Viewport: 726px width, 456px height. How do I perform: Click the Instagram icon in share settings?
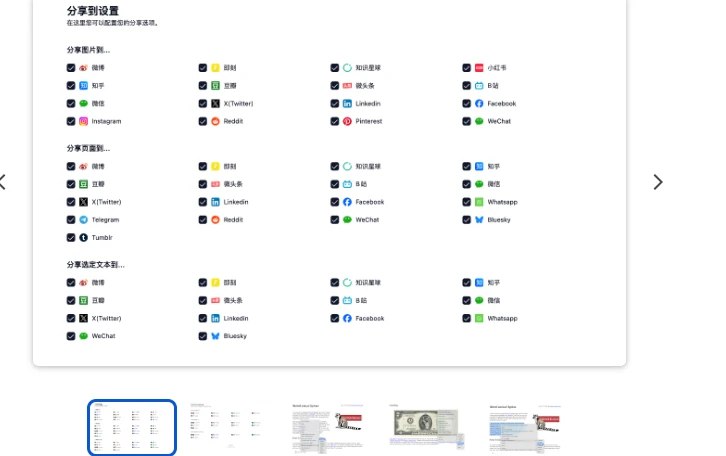click(84, 121)
